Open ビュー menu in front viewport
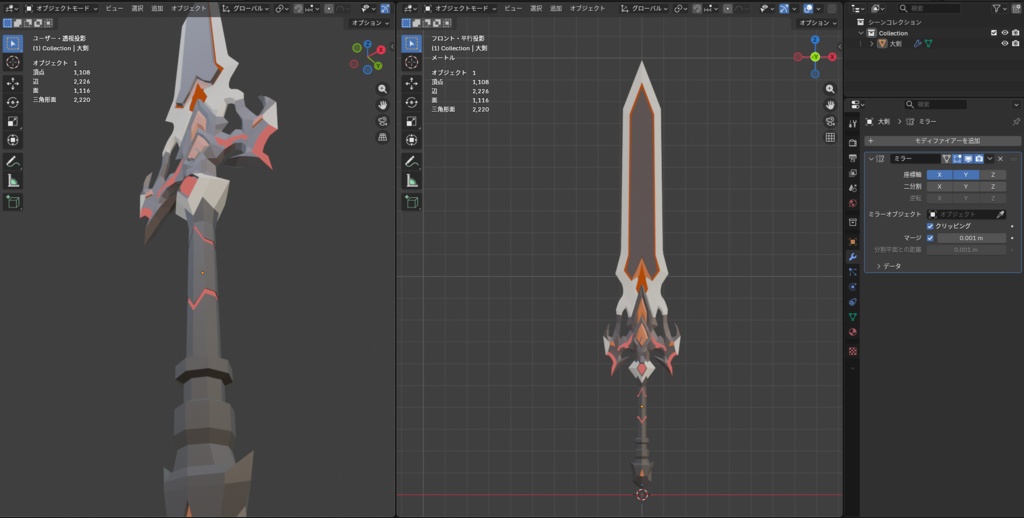This screenshot has width=1024, height=518. (x=513, y=8)
